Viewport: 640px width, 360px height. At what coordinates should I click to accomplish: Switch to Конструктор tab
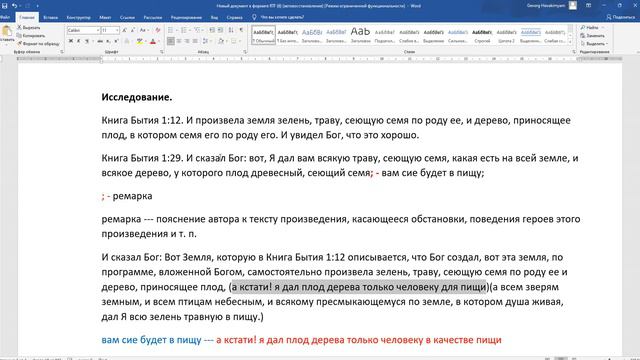(79, 18)
